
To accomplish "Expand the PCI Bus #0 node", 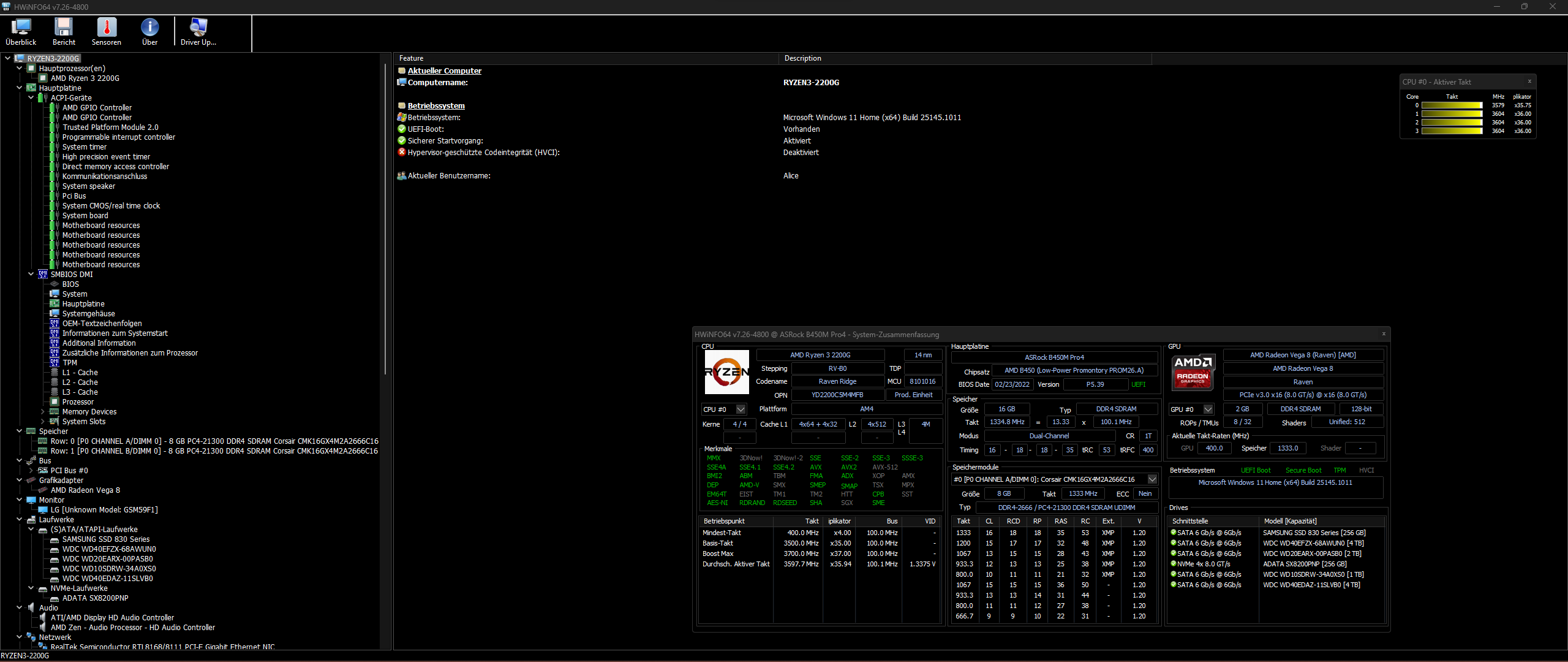I will pyautogui.click(x=31, y=471).
